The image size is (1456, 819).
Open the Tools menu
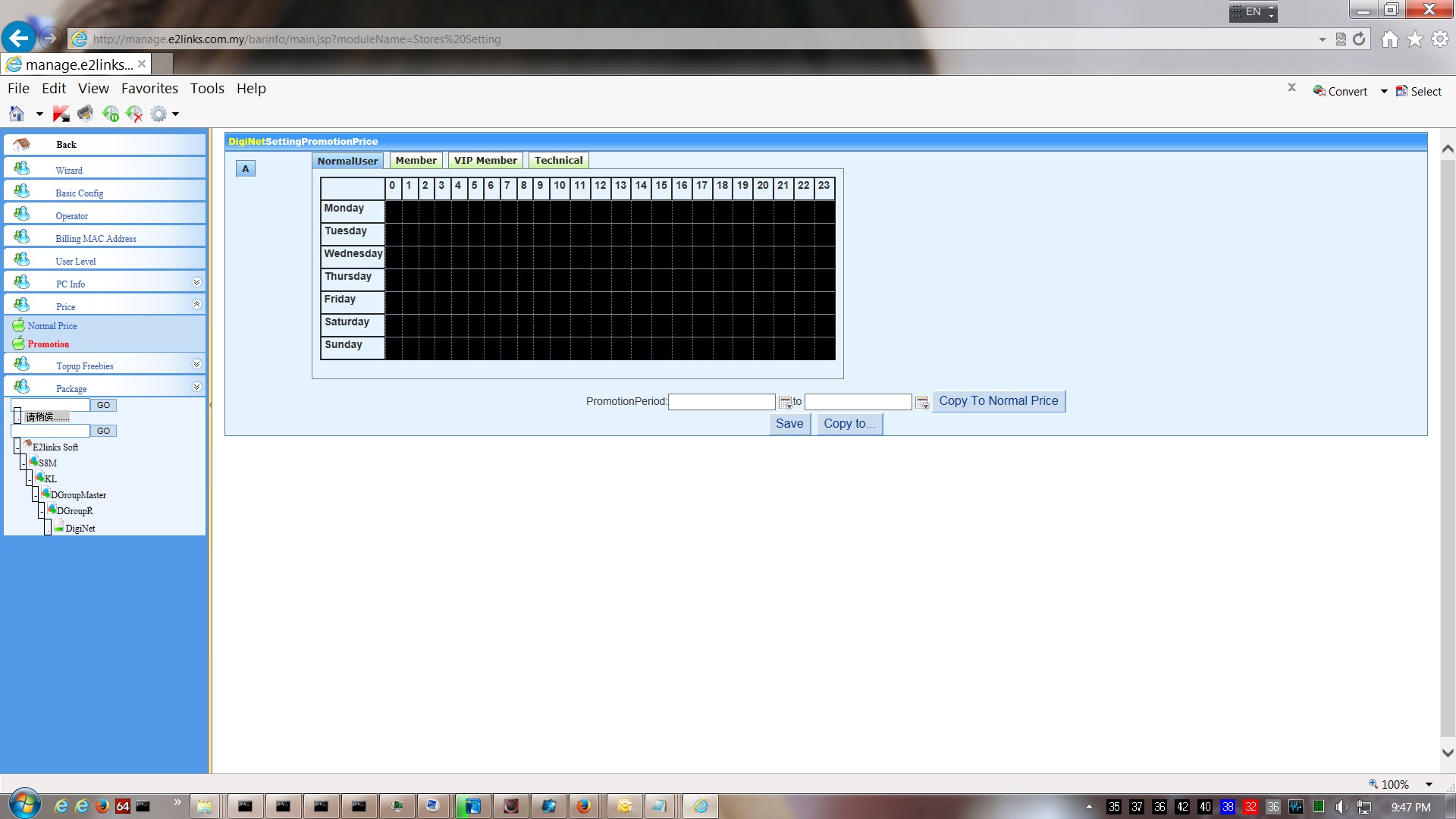point(207,89)
